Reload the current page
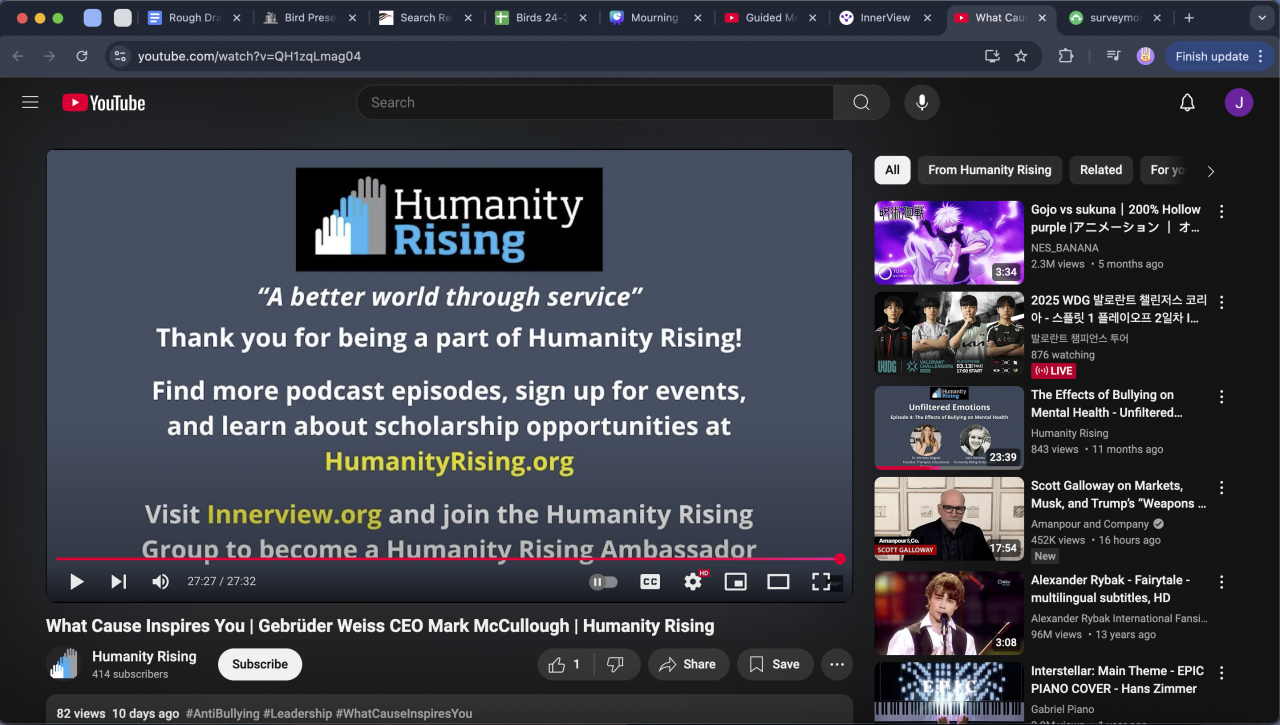Image resolution: width=1280 pixels, height=725 pixels. click(x=82, y=56)
